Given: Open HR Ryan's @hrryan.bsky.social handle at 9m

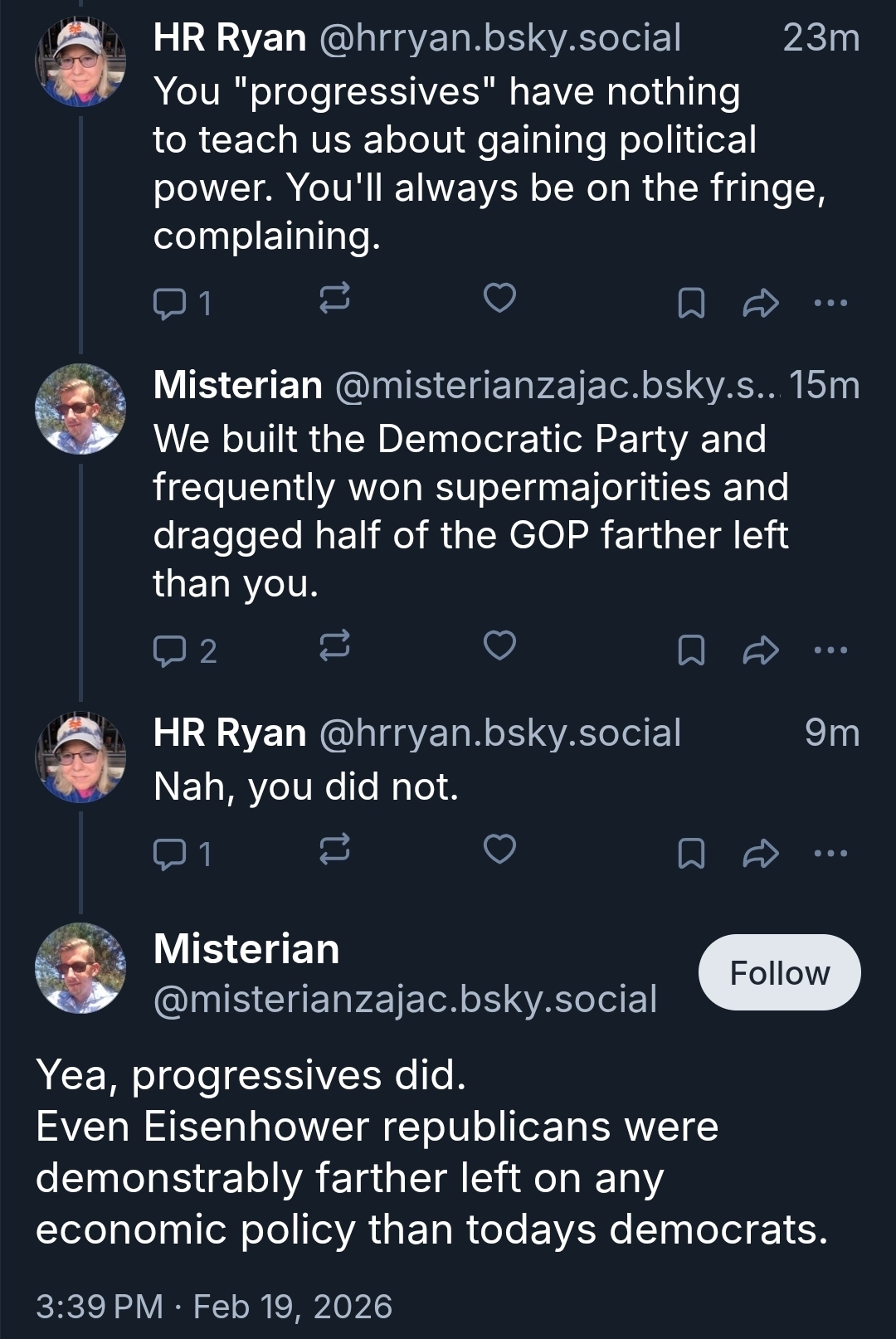Looking at the screenshot, I should pos(499,733).
